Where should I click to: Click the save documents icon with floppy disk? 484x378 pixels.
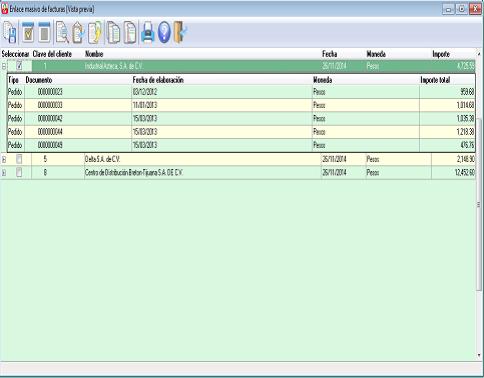[10, 33]
